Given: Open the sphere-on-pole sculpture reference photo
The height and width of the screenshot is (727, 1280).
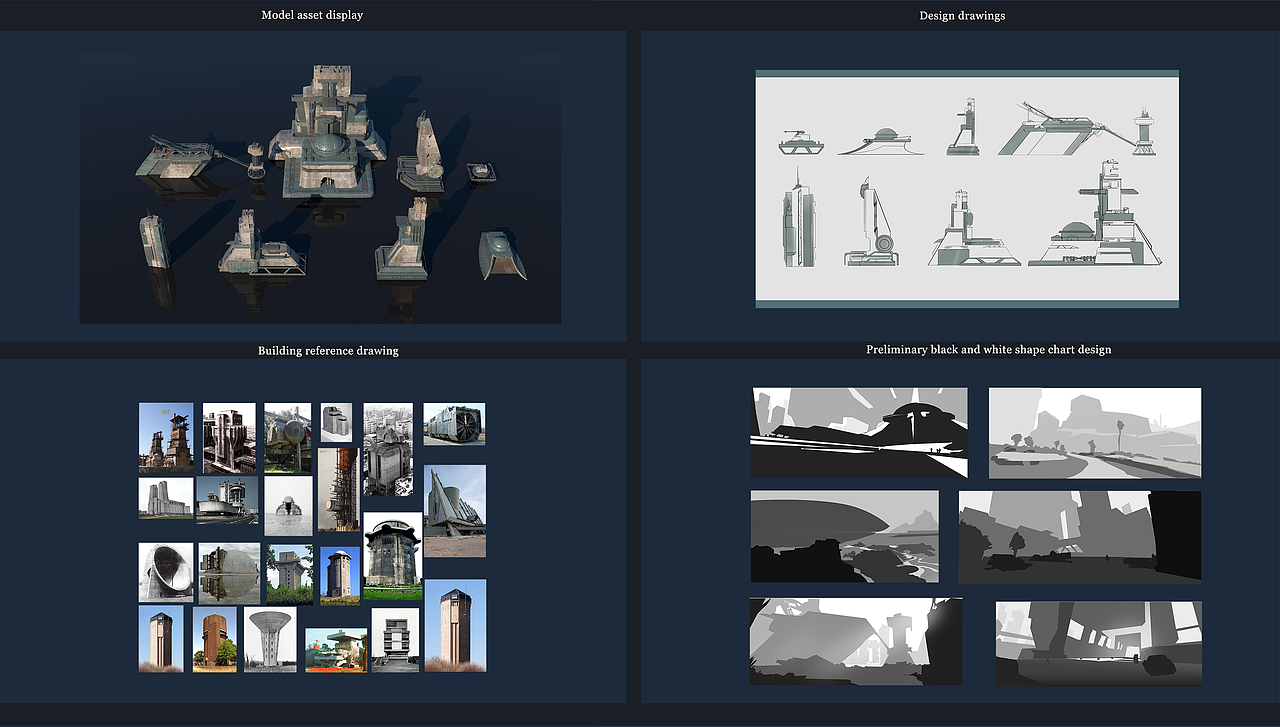Looking at the screenshot, I should pos(287,438).
